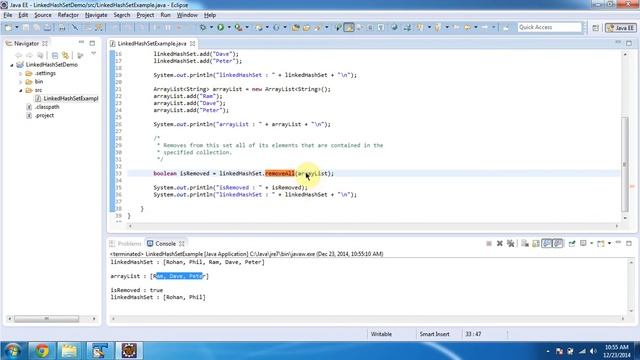The height and width of the screenshot is (360, 640).
Task: Open the Window menu
Action: pos(187,15)
